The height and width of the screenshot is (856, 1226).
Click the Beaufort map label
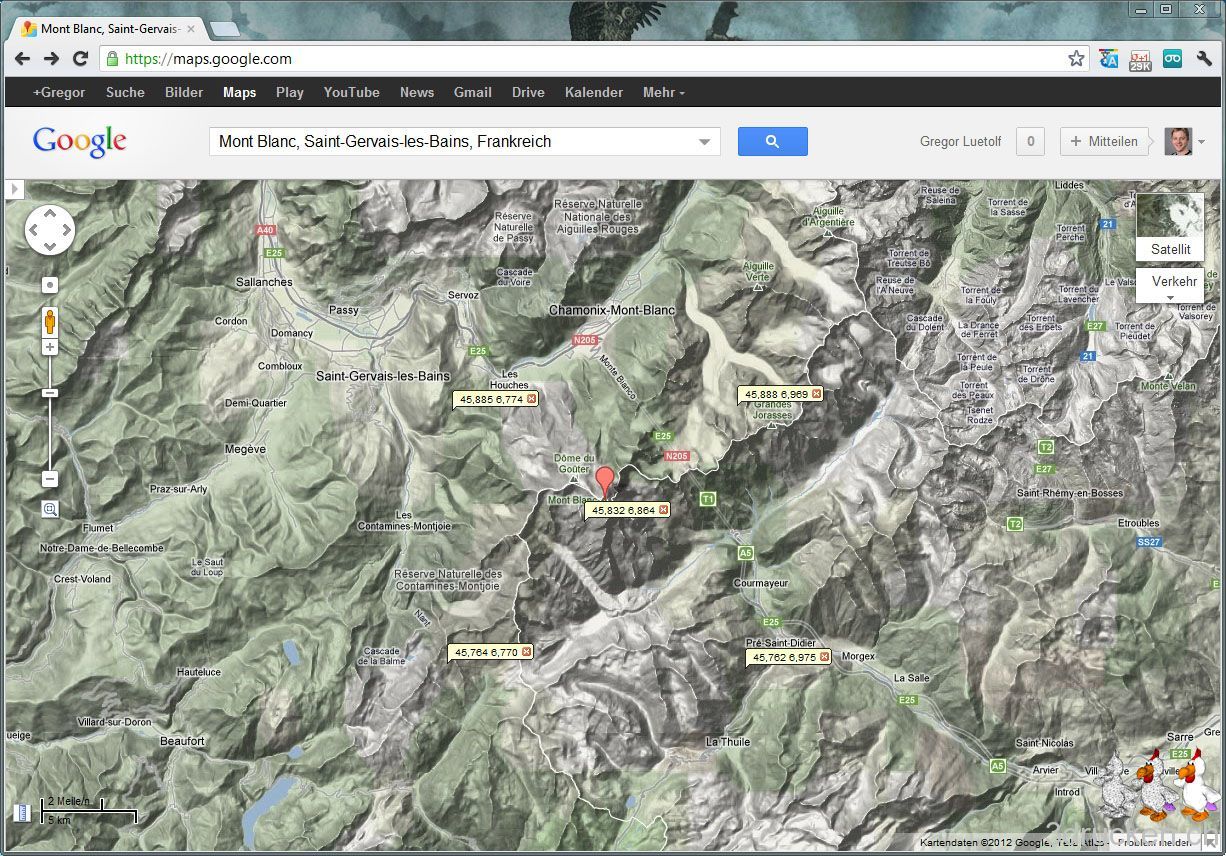(182, 741)
